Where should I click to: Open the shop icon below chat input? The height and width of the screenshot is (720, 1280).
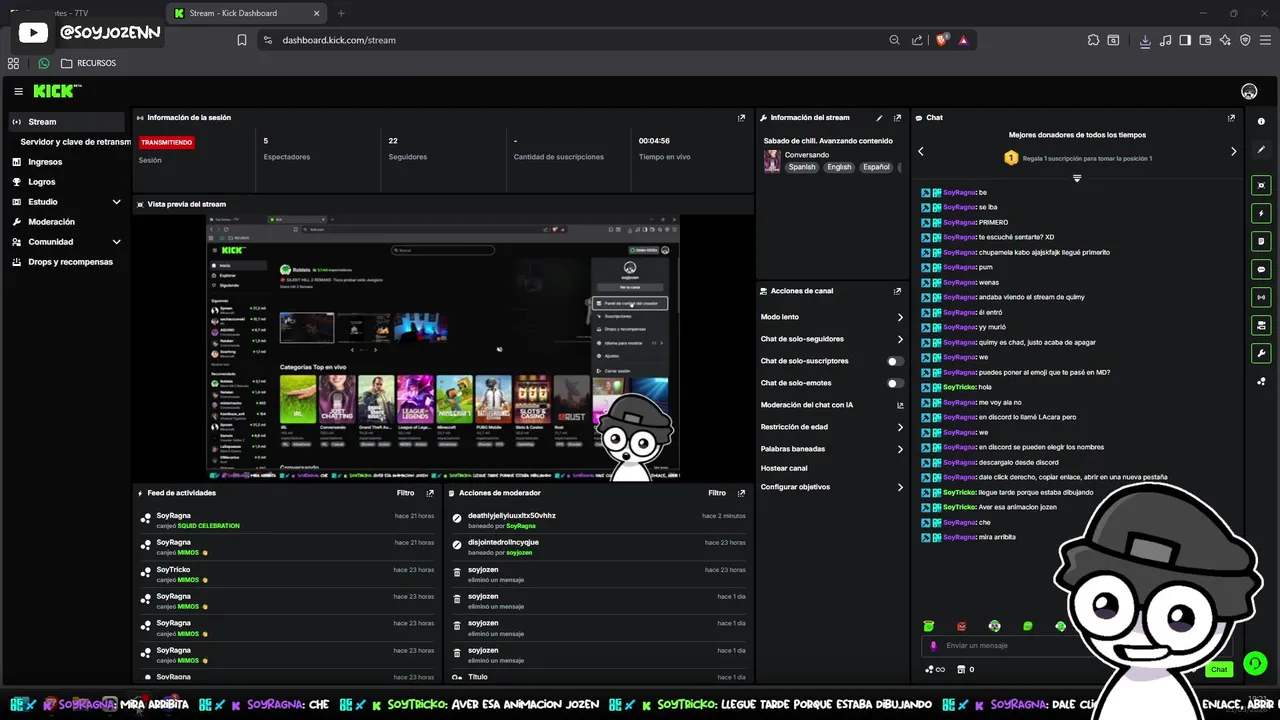pyautogui.click(x=961, y=669)
